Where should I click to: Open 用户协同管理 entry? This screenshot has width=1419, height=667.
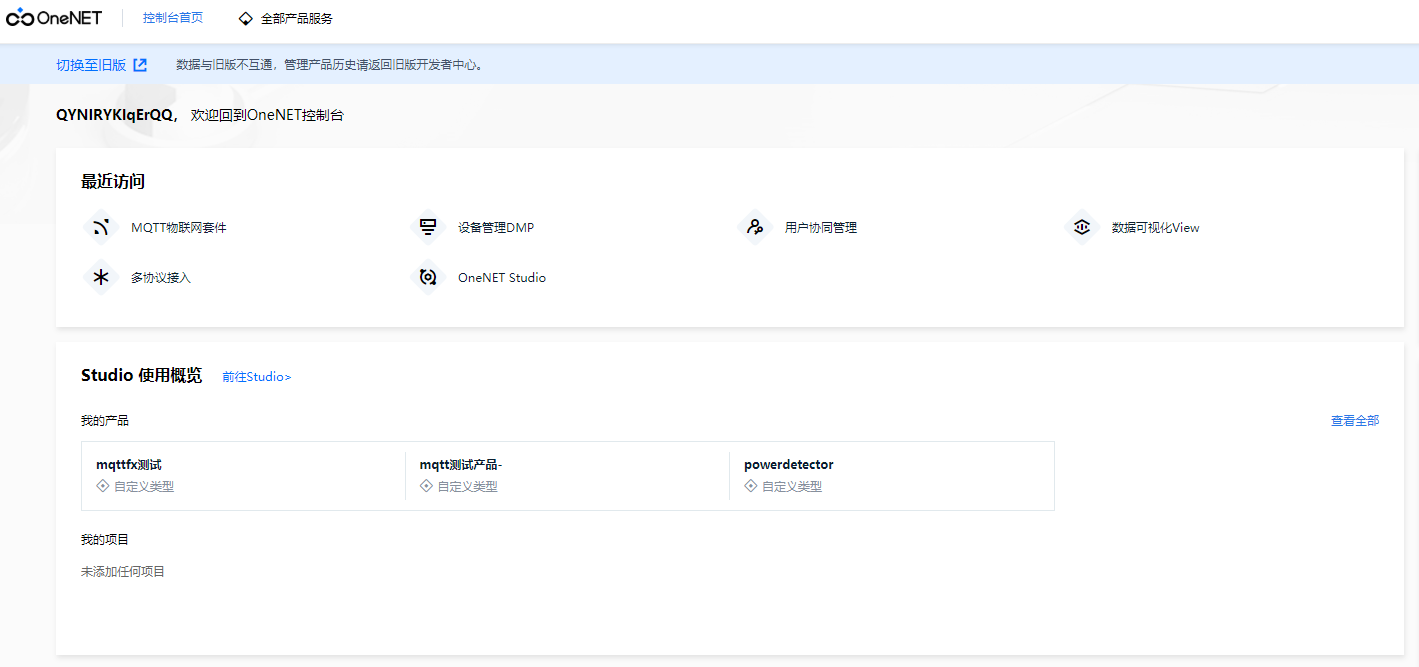pyautogui.click(x=821, y=227)
